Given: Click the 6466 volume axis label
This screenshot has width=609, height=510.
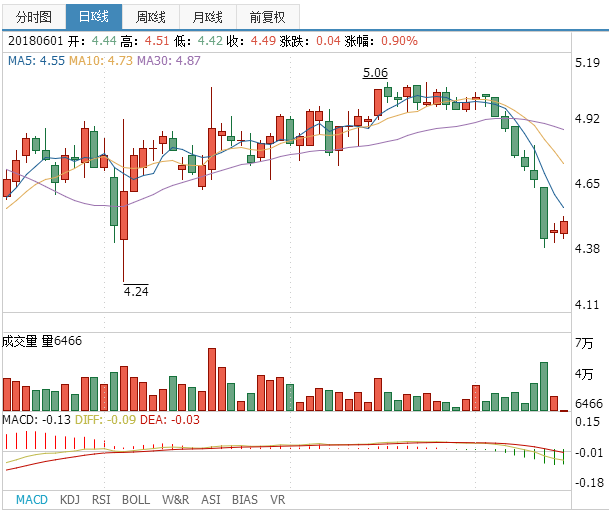Looking at the screenshot, I should pos(589,404).
